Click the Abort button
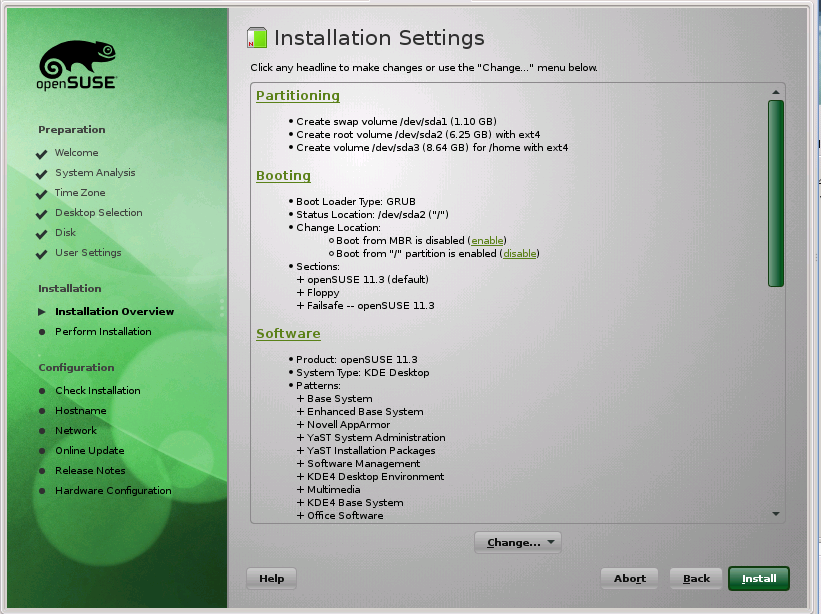Screen dimensions: 821x614 click(629, 578)
